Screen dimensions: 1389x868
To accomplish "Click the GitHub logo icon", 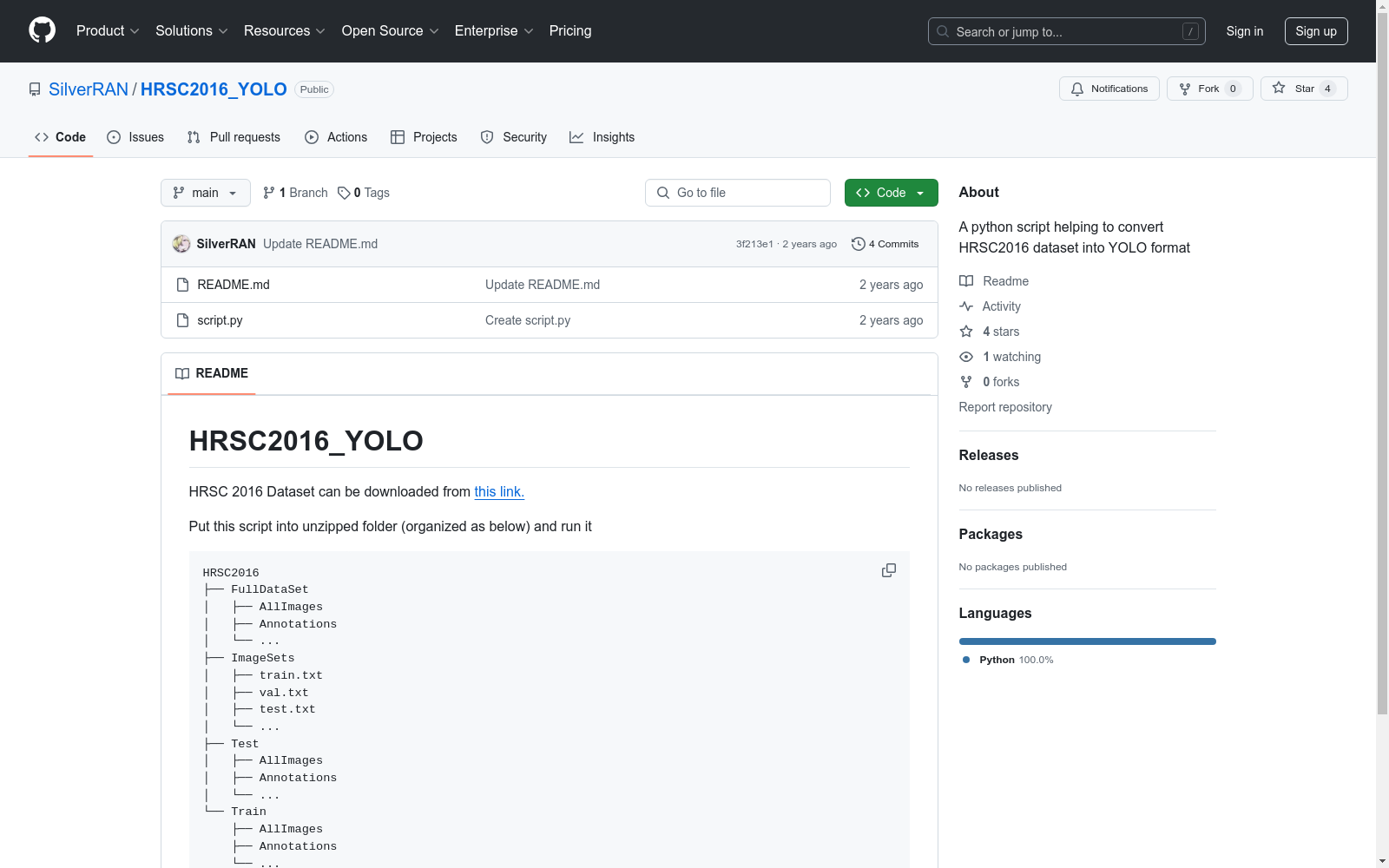I will [42, 30].
